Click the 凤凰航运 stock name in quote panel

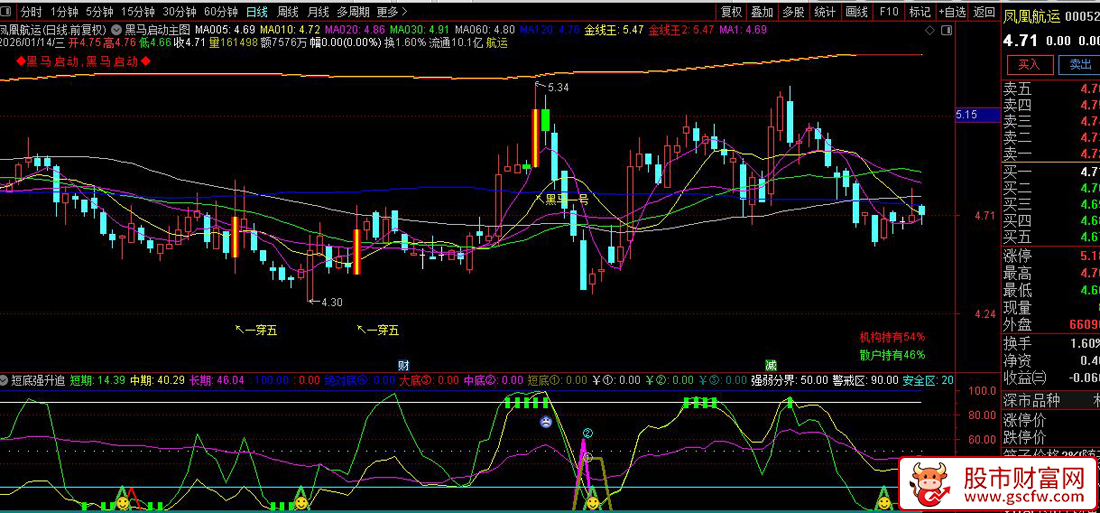pyautogui.click(x=1031, y=15)
